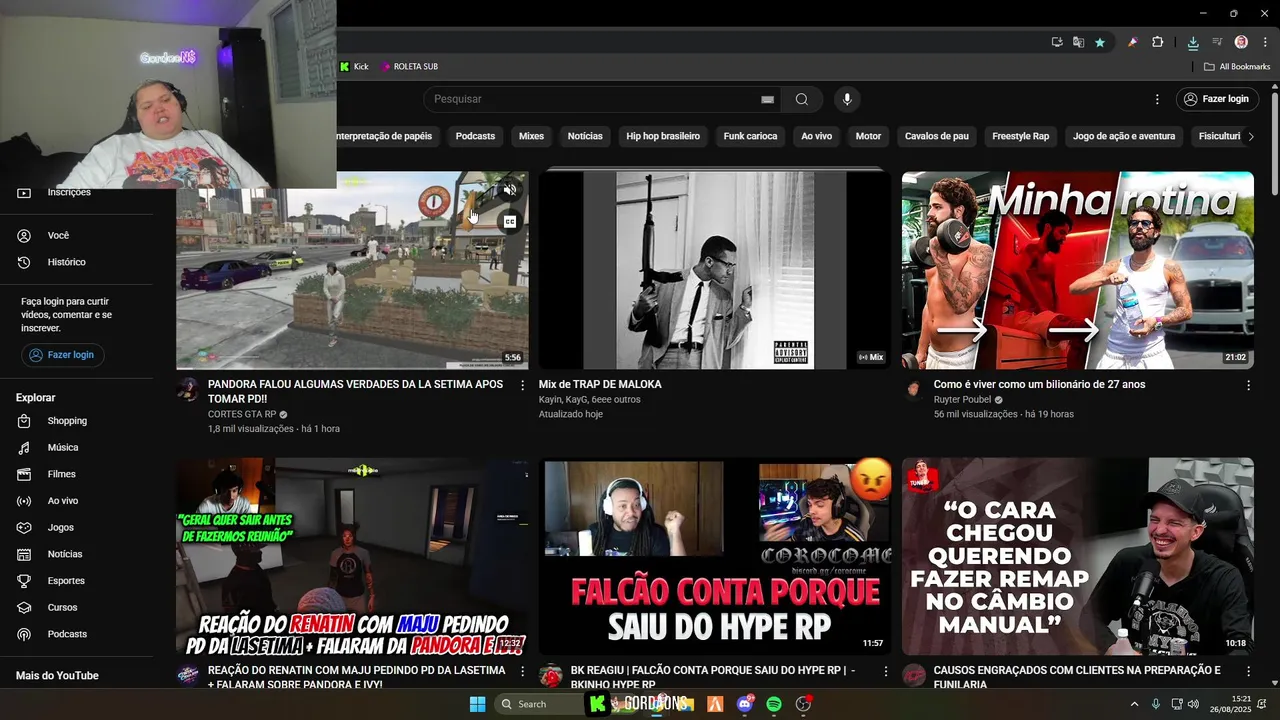Open the translate page icon

coord(1078,42)
